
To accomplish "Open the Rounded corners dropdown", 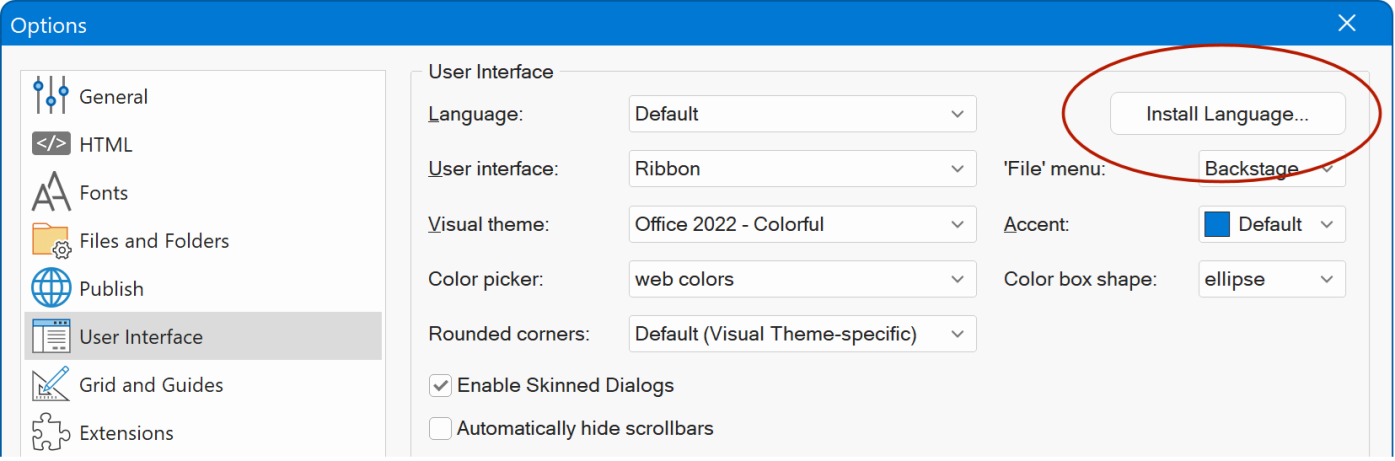I will pyautogui.click(x=802, y=334).
